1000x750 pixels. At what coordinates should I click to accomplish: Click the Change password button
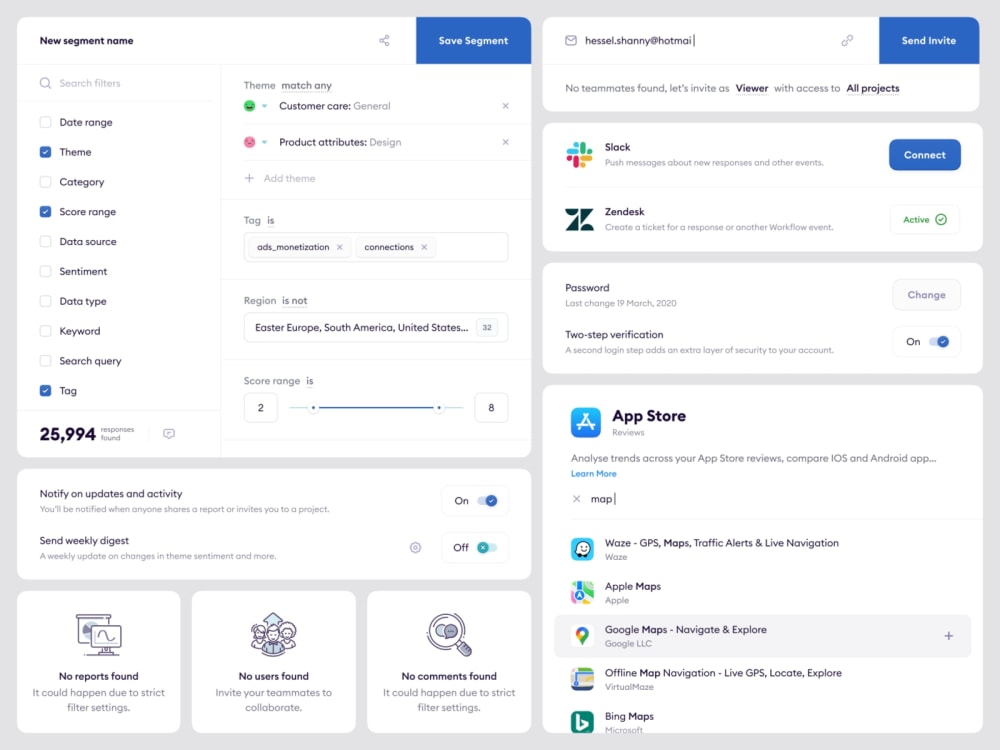click(926, 295)
